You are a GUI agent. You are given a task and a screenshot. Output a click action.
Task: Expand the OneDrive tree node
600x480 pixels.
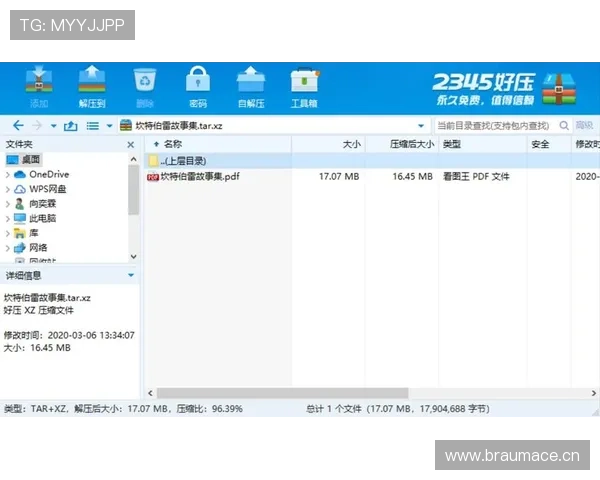8,175
